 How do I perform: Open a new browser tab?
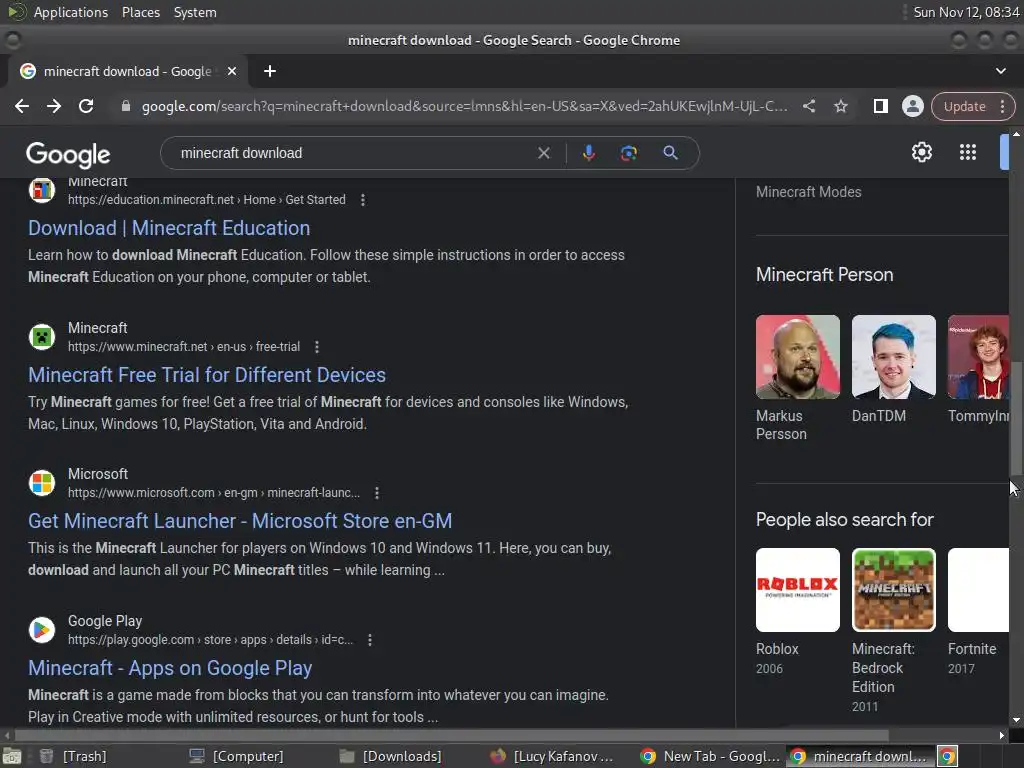pyautogui.click(x=270, y=71)
